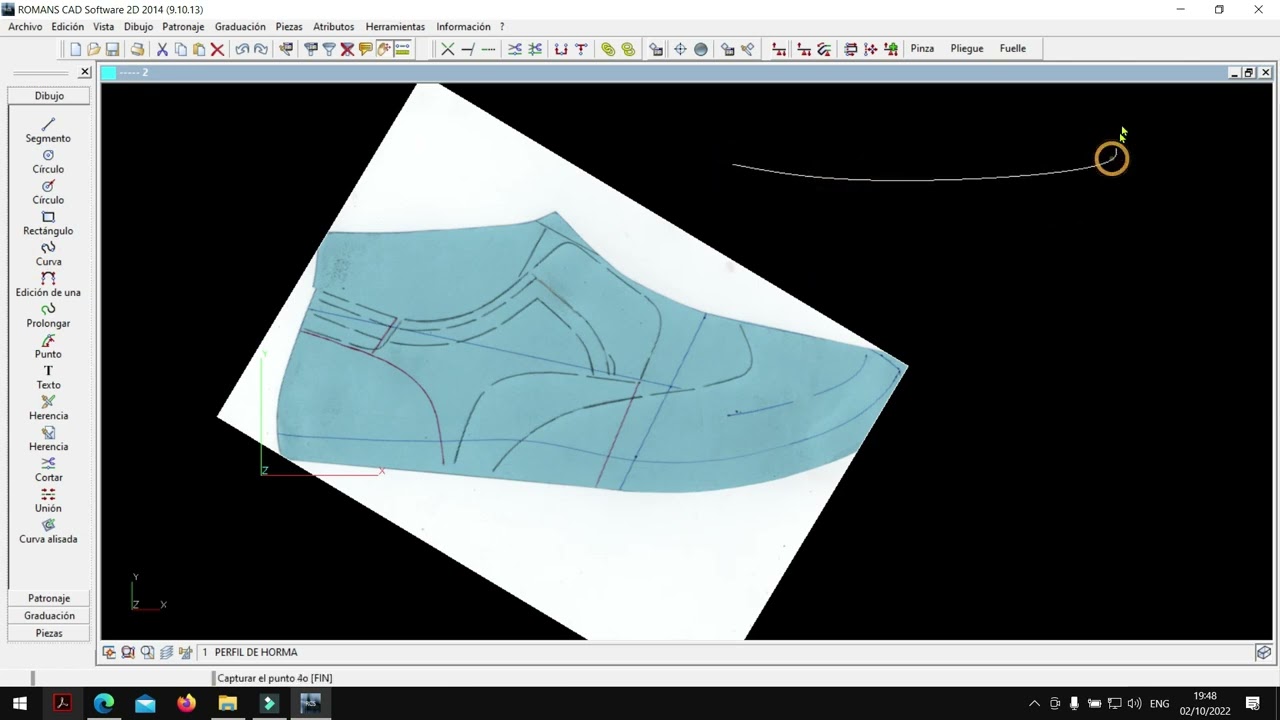The width and height of the screenshot is (1280, 720).
Task: Click the green crossing lines intersection icon
Action: coord(448,49)
